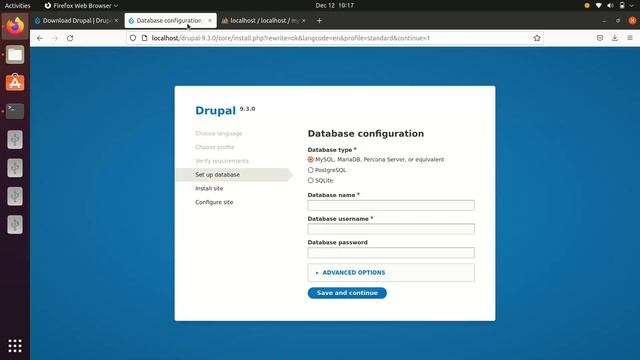Select MySQL, MariaDB, Percona Server radio option

[311, 160]
